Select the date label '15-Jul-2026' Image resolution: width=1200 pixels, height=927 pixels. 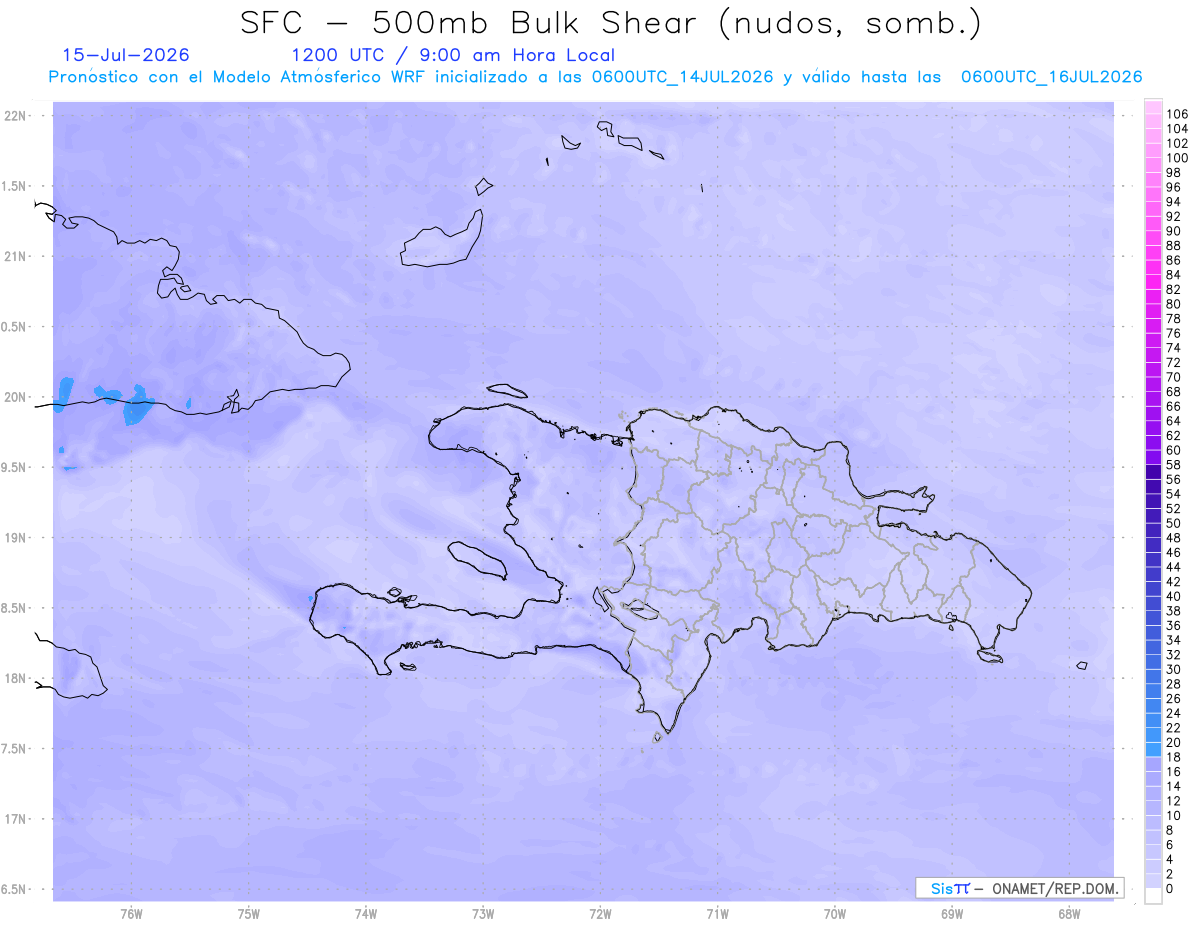126,55
